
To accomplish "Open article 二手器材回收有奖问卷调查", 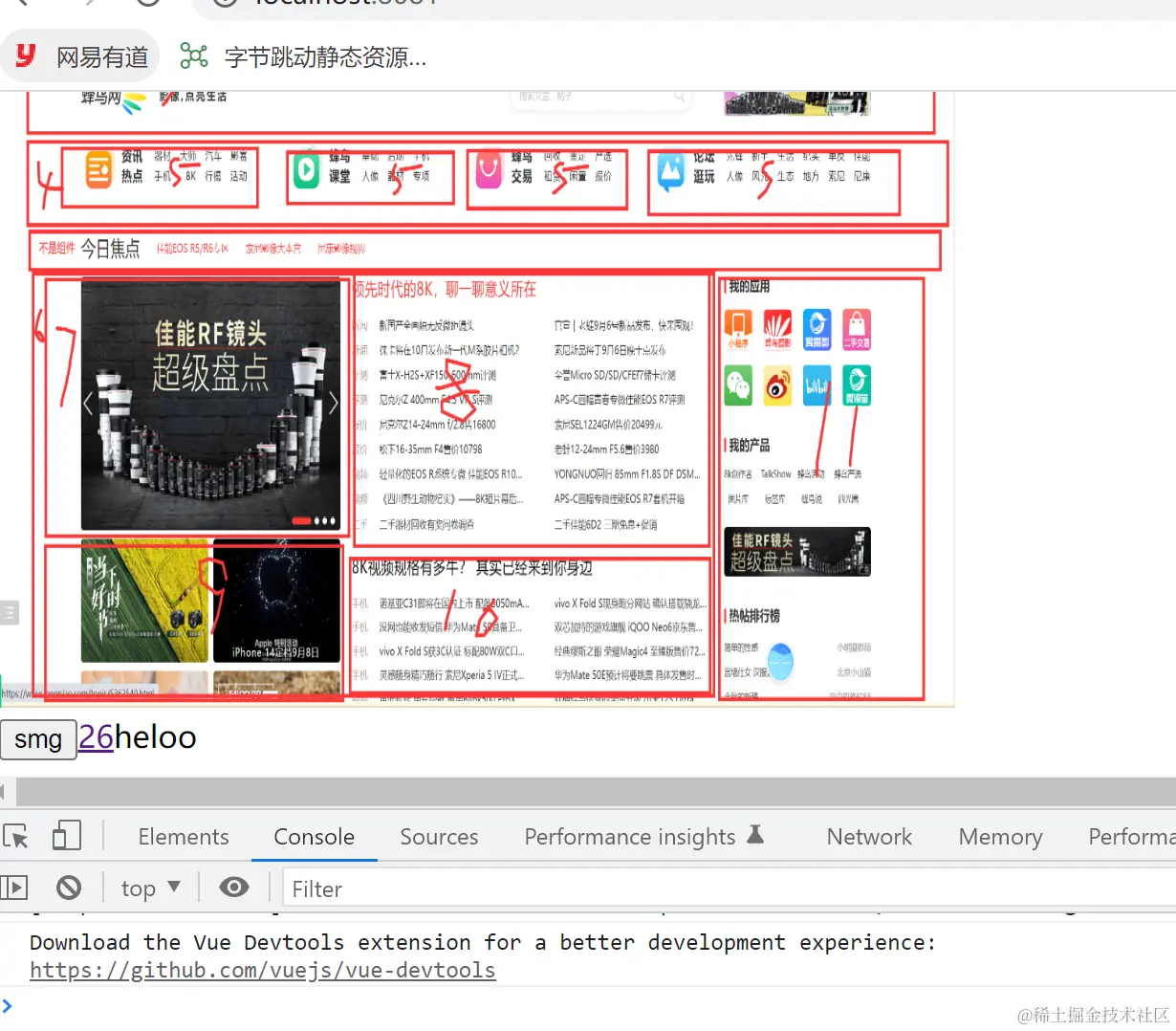I will point(426,524).
